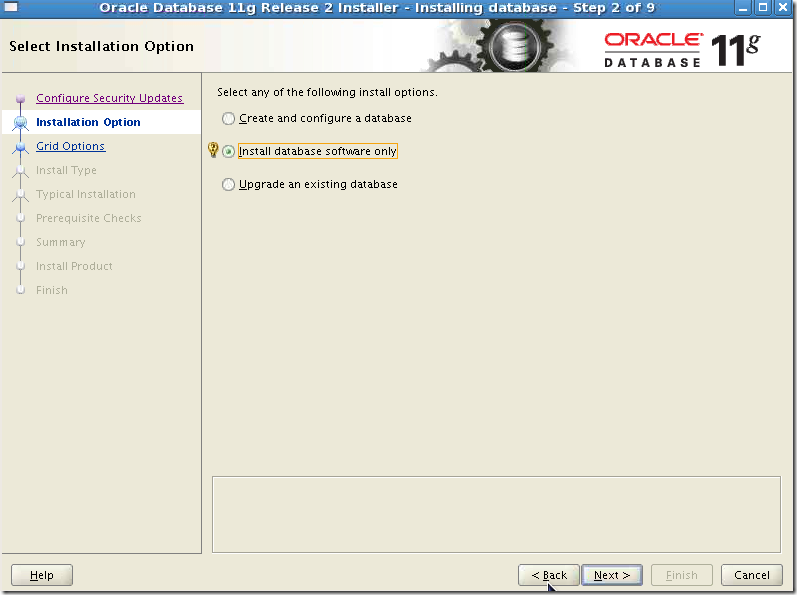The image size is (797, 595).
Task: Click the message details text area
Action: pyautogui.click(x=496, y=514)
